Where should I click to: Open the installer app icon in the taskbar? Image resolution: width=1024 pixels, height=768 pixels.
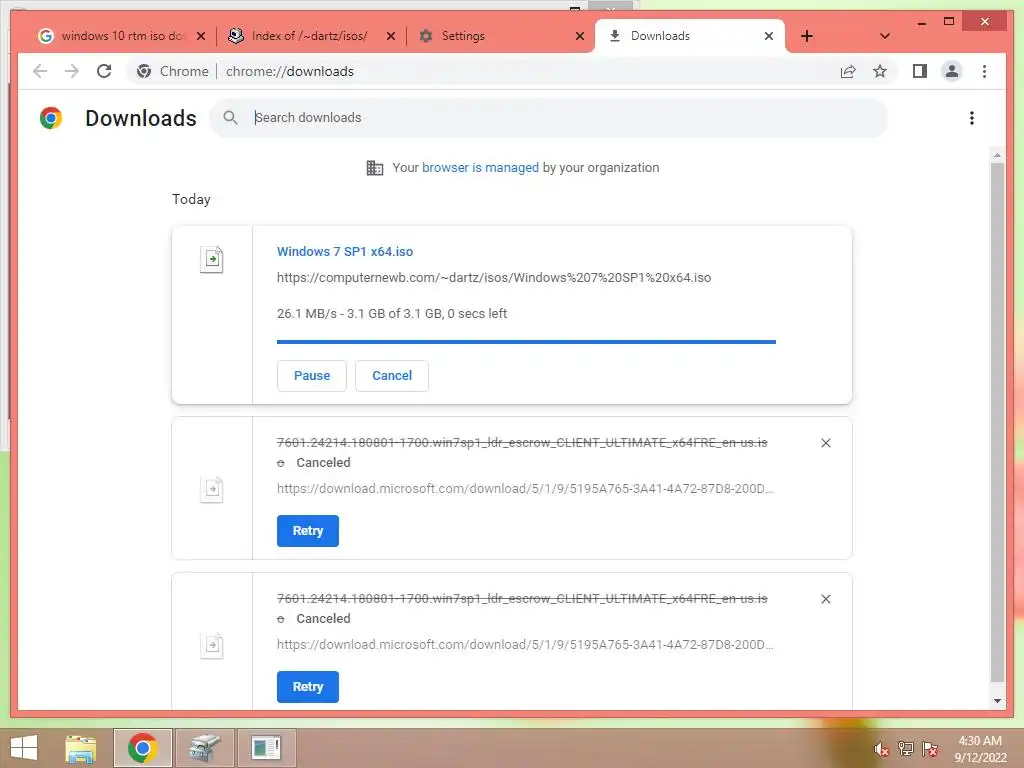pyautogui.click(x=205, y=748)
